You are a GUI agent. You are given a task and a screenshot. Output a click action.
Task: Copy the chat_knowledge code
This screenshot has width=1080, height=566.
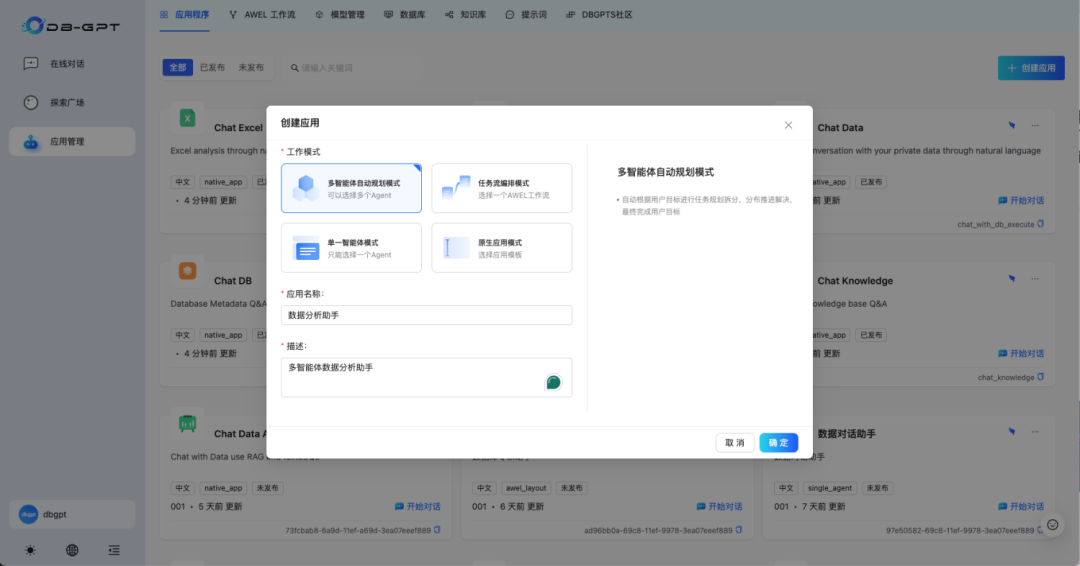coord(1041,377)
